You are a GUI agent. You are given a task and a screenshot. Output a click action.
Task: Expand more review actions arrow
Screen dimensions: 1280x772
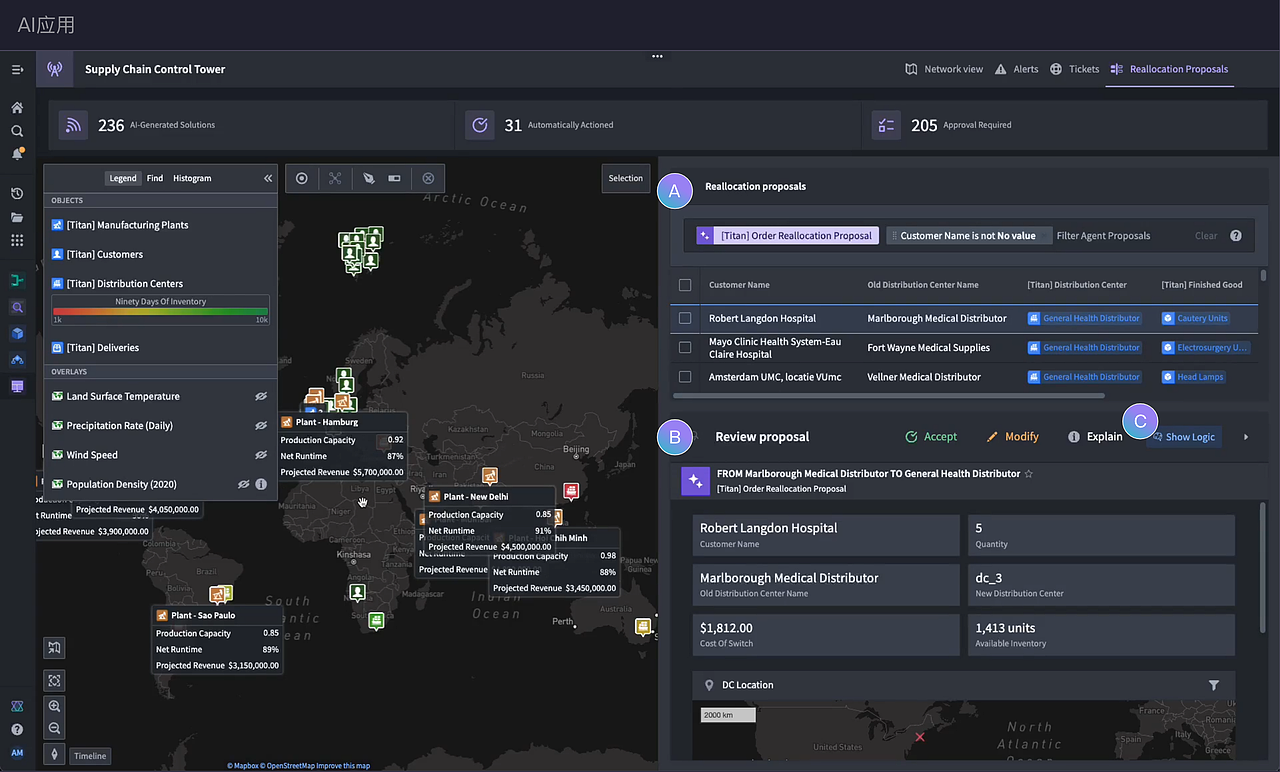click(x=1246, y=437)
